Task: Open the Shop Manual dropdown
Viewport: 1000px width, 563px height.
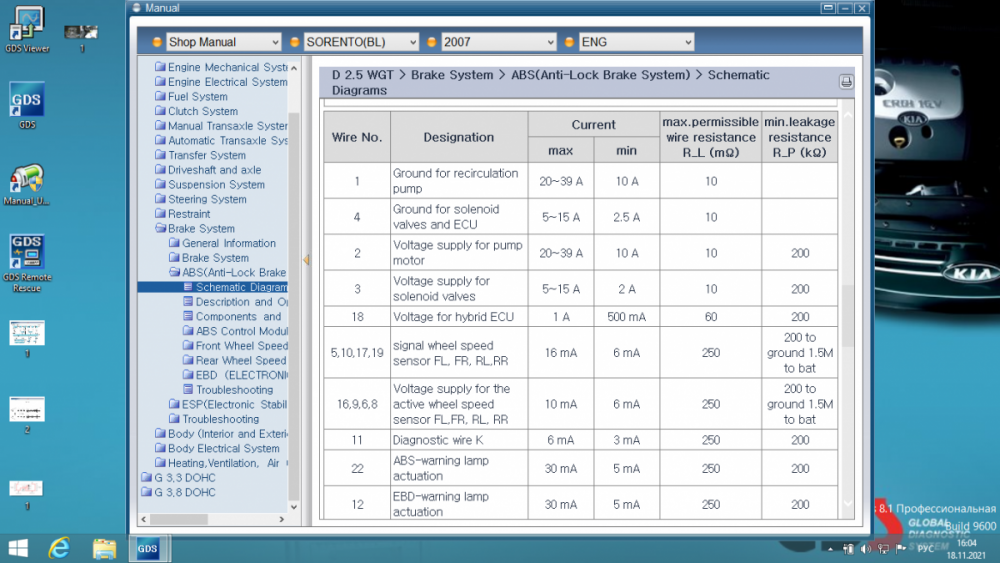Action: (223, 42)
